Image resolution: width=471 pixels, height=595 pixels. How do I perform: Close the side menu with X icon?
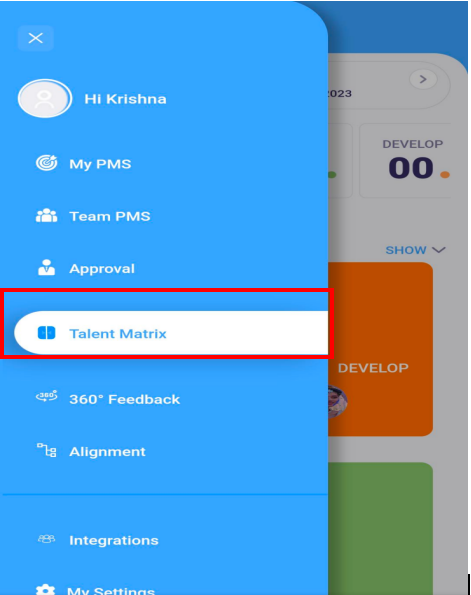[x=36, y=38]
